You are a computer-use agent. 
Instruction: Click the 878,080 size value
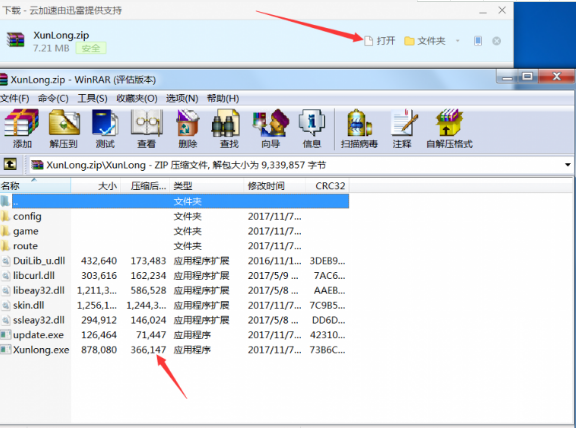coord(99,349)
